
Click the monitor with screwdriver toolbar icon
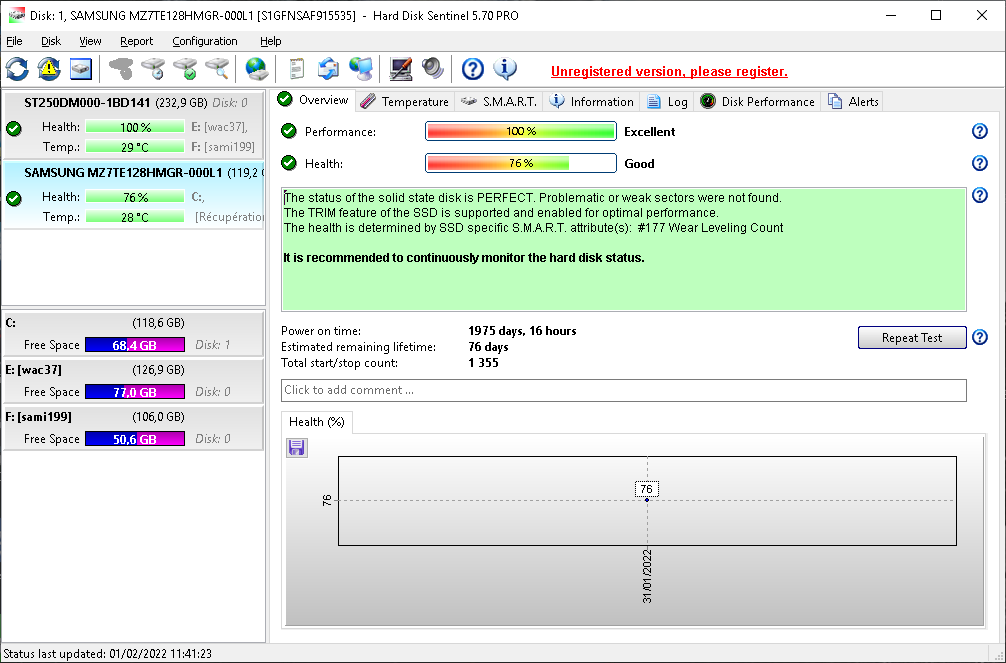tap(401, 69)
